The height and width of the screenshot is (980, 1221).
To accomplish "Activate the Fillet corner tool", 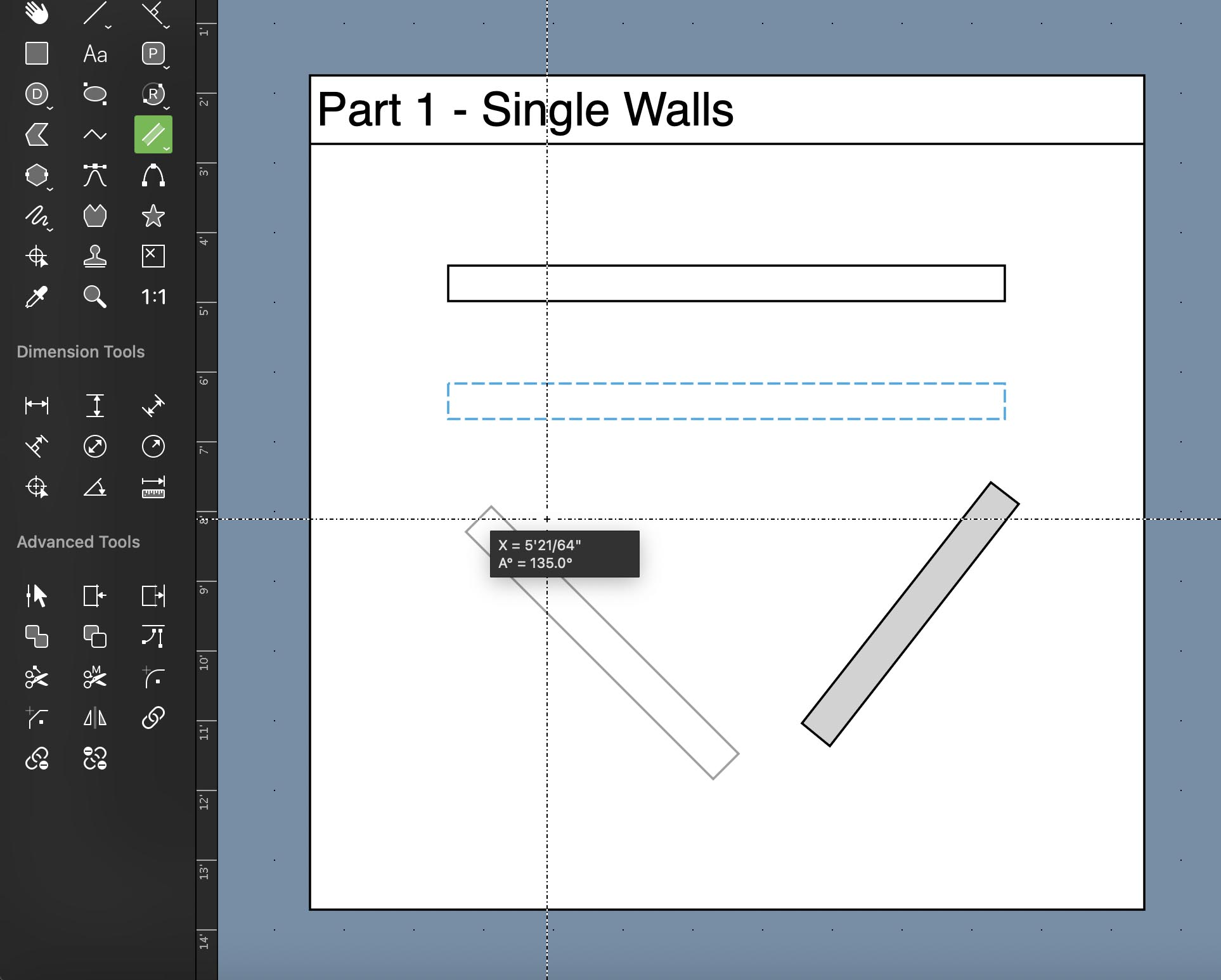I will coord(153,678).
